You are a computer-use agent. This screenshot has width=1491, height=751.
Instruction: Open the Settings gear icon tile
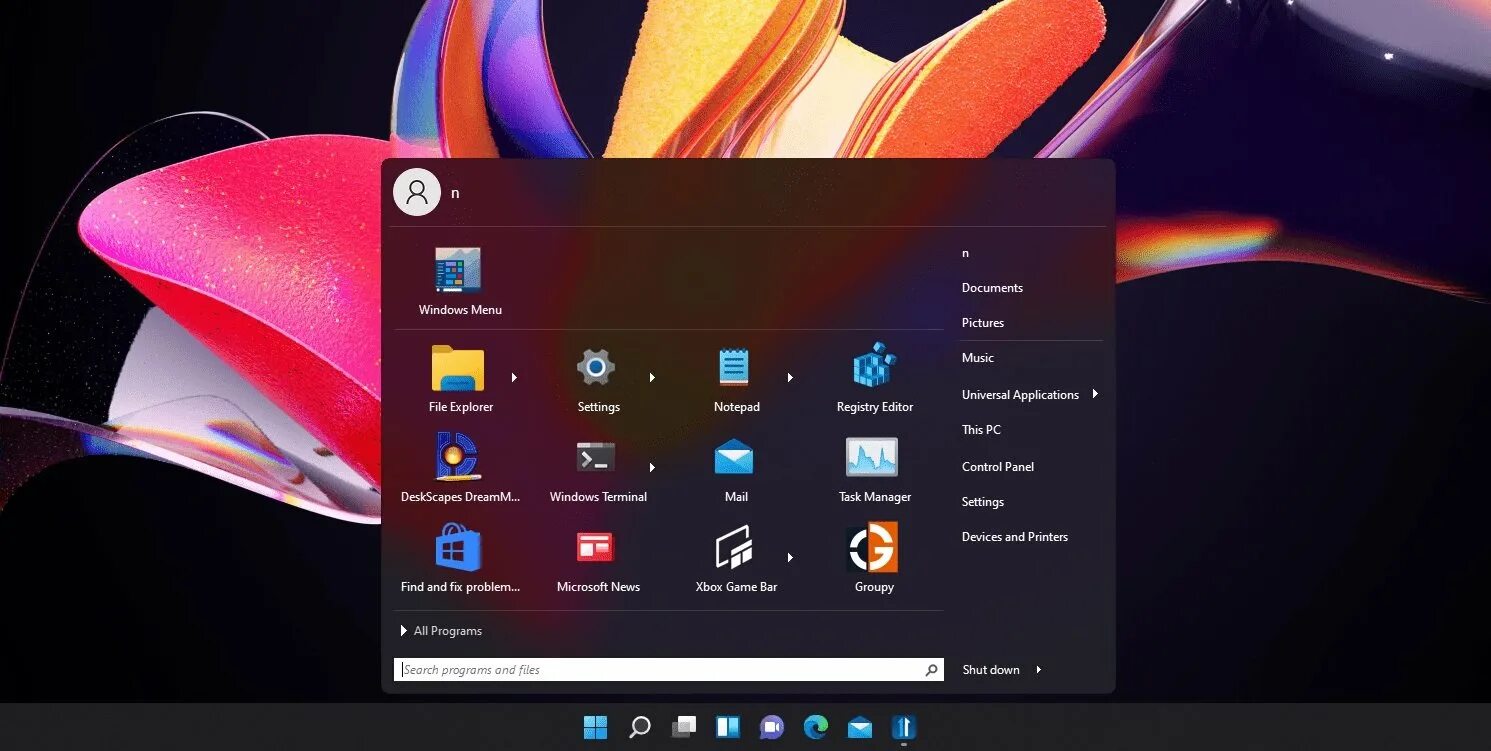(597, 379)
